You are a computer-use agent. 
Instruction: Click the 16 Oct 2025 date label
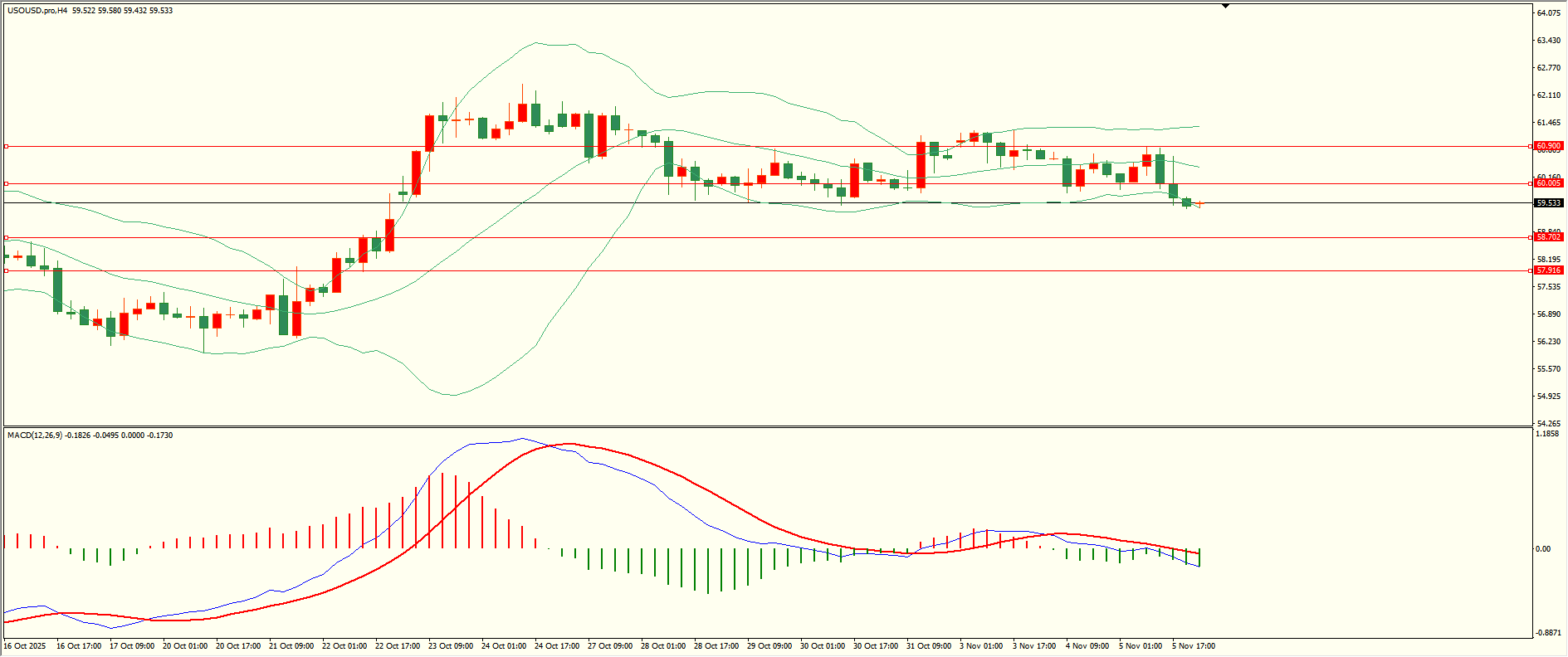point(25,646)
